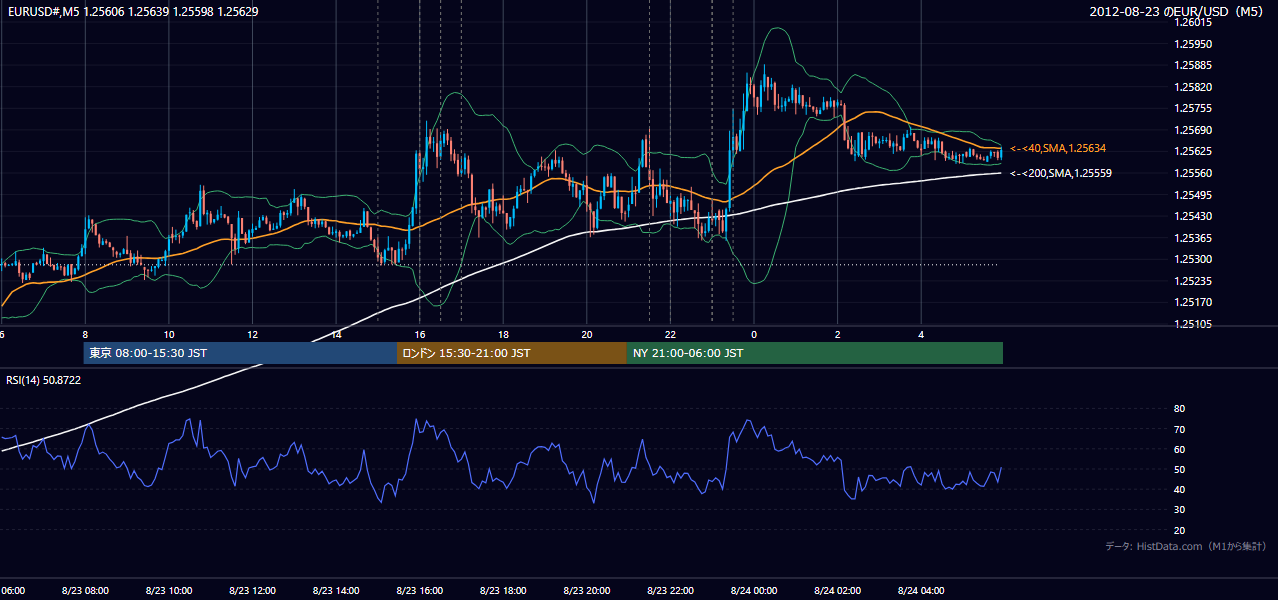
Task: Click the 1.25235 price axis value
Action: pyautogui.click(x=1192, y=281)
